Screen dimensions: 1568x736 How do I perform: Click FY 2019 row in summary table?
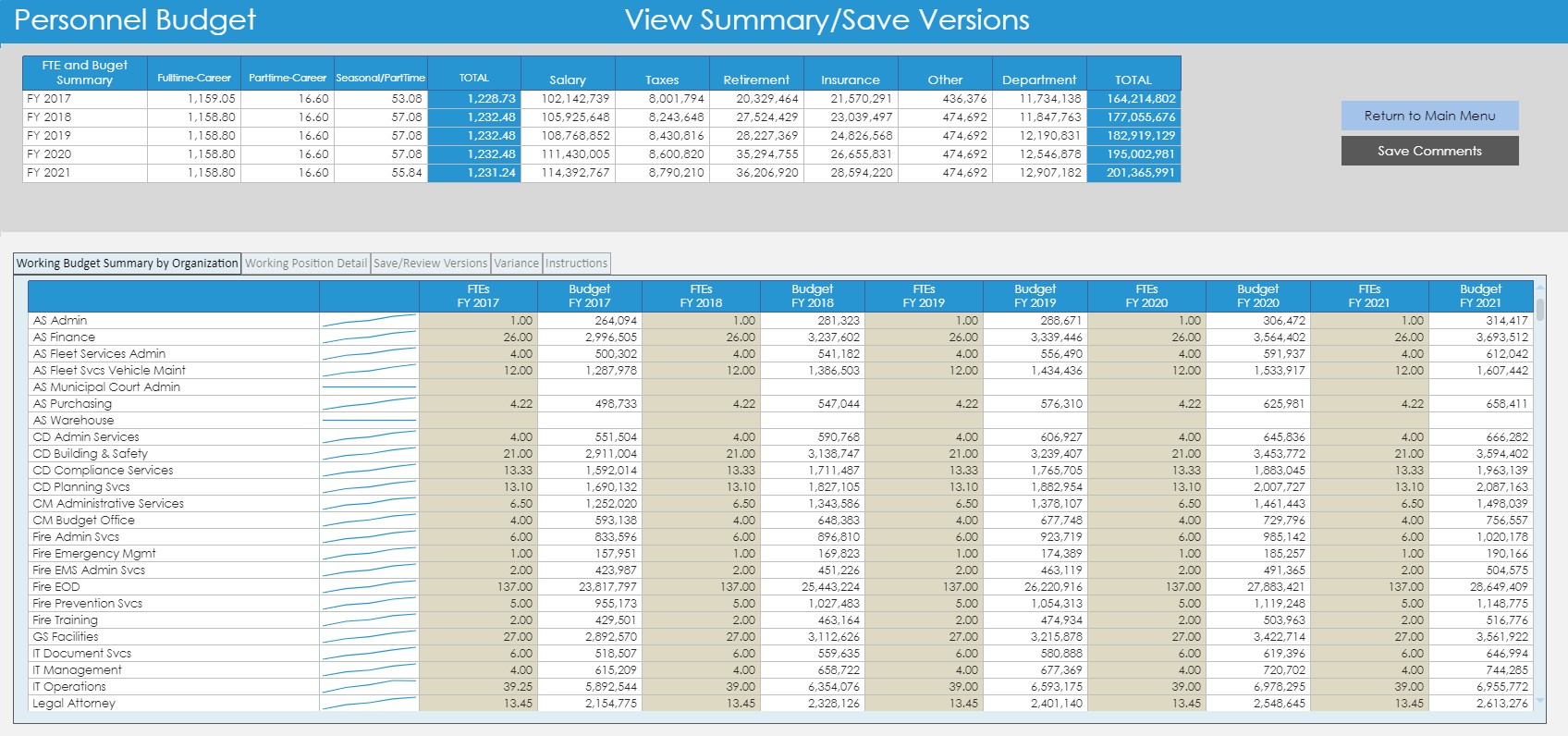pyautogui.click(x=601, y=136)
